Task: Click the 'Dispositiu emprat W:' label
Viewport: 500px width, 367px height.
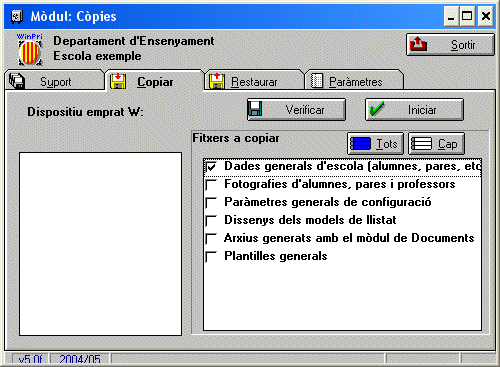Action: click(85, 112)
